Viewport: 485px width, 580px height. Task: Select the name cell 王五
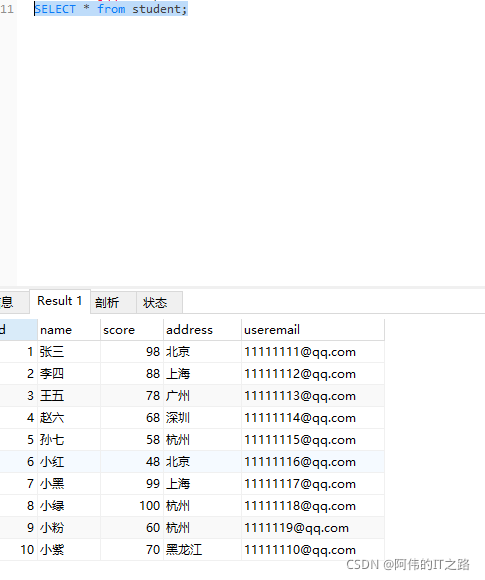tap(69, 396)
